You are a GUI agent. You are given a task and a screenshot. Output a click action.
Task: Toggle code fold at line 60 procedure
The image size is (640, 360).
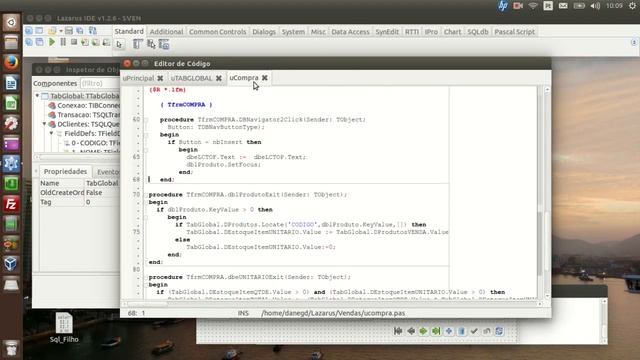(x=146, y=120)
